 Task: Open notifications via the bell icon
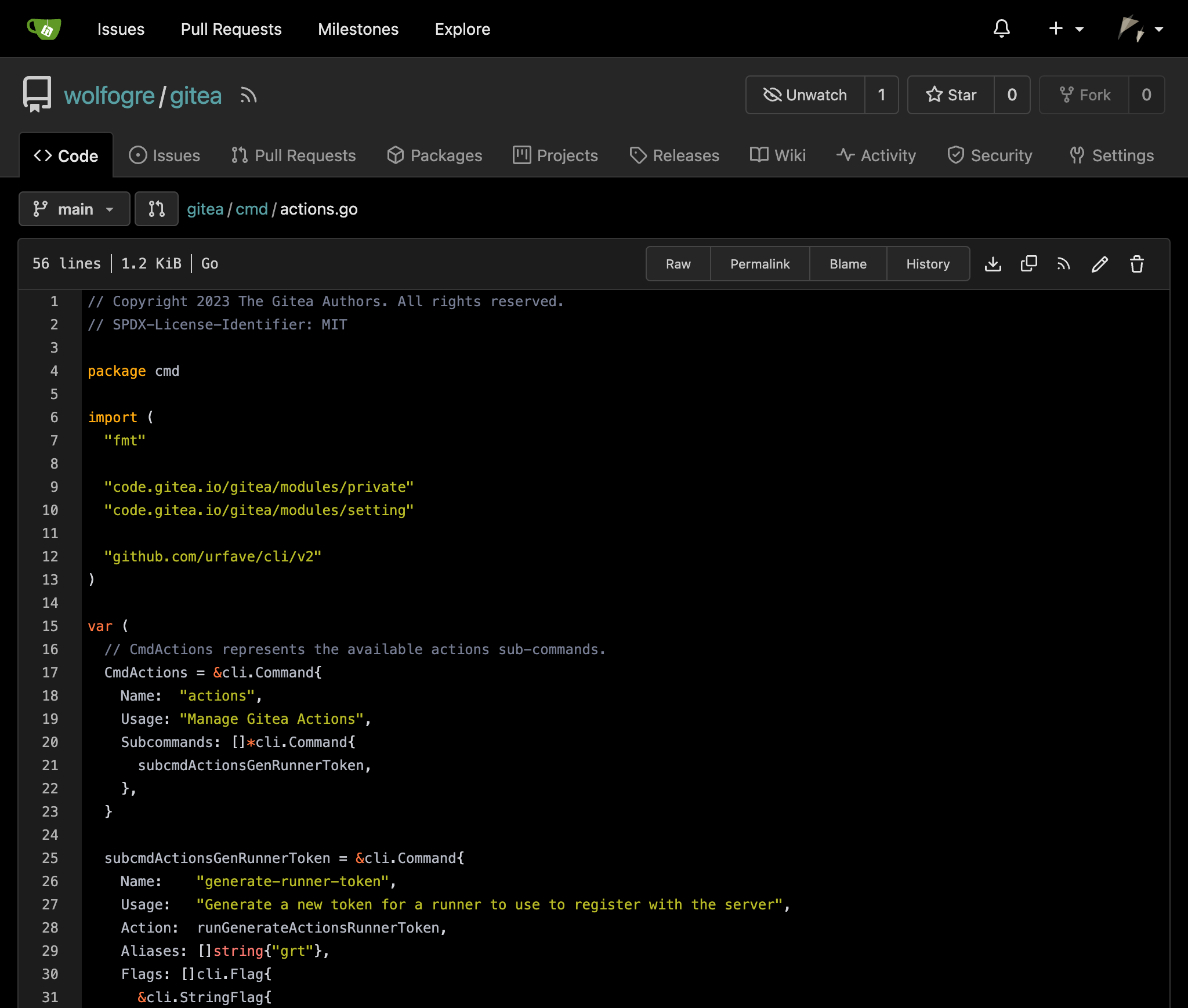pos(1002,28)
